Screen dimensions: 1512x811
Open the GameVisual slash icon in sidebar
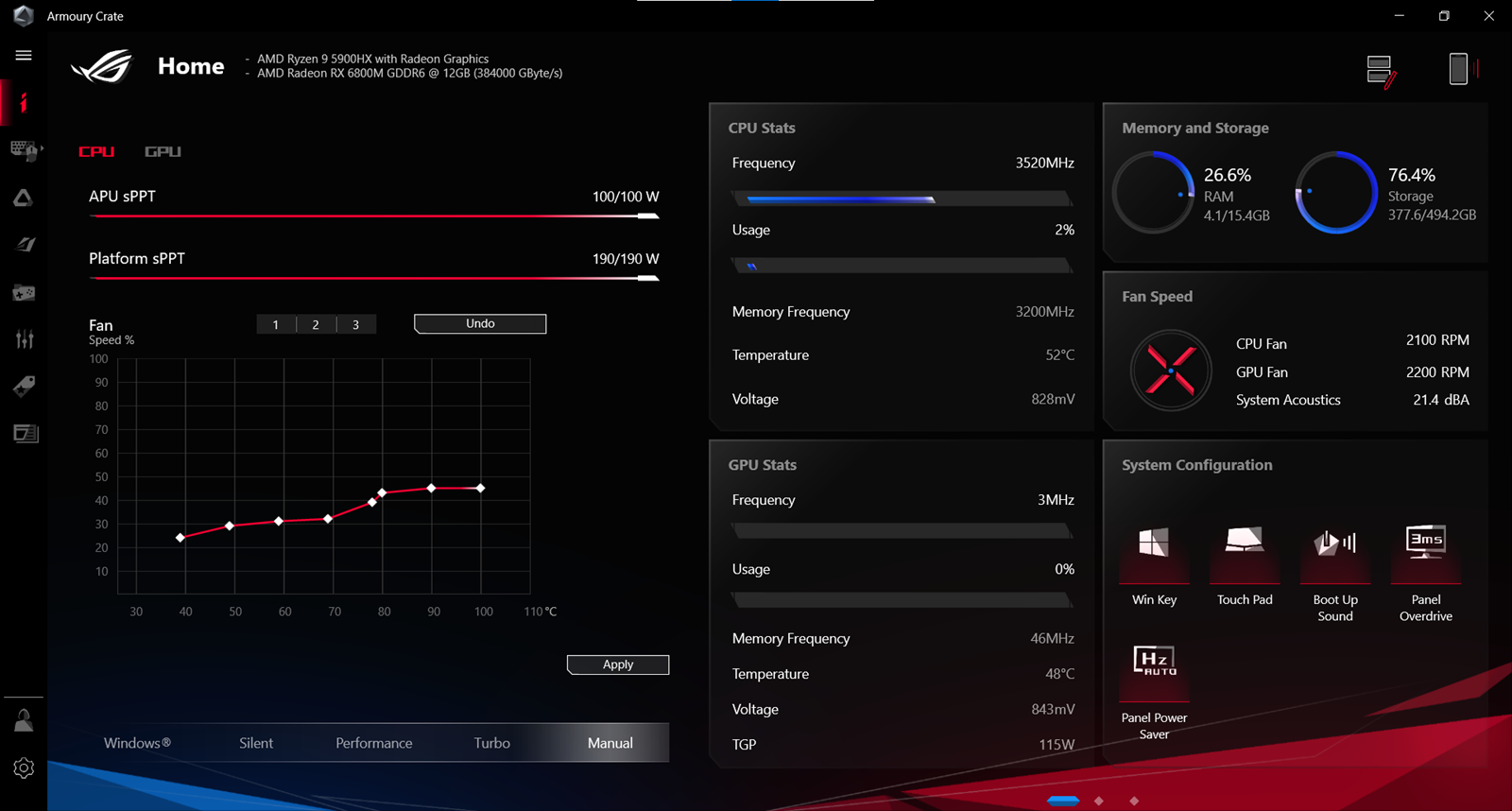click(x=25, y=244)
